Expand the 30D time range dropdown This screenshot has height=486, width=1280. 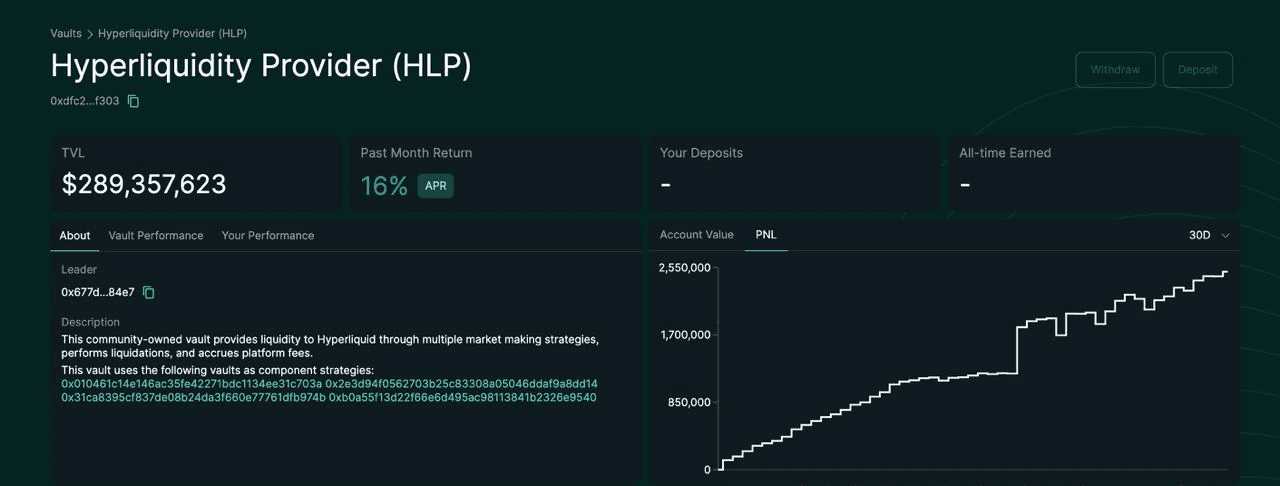1208,235
